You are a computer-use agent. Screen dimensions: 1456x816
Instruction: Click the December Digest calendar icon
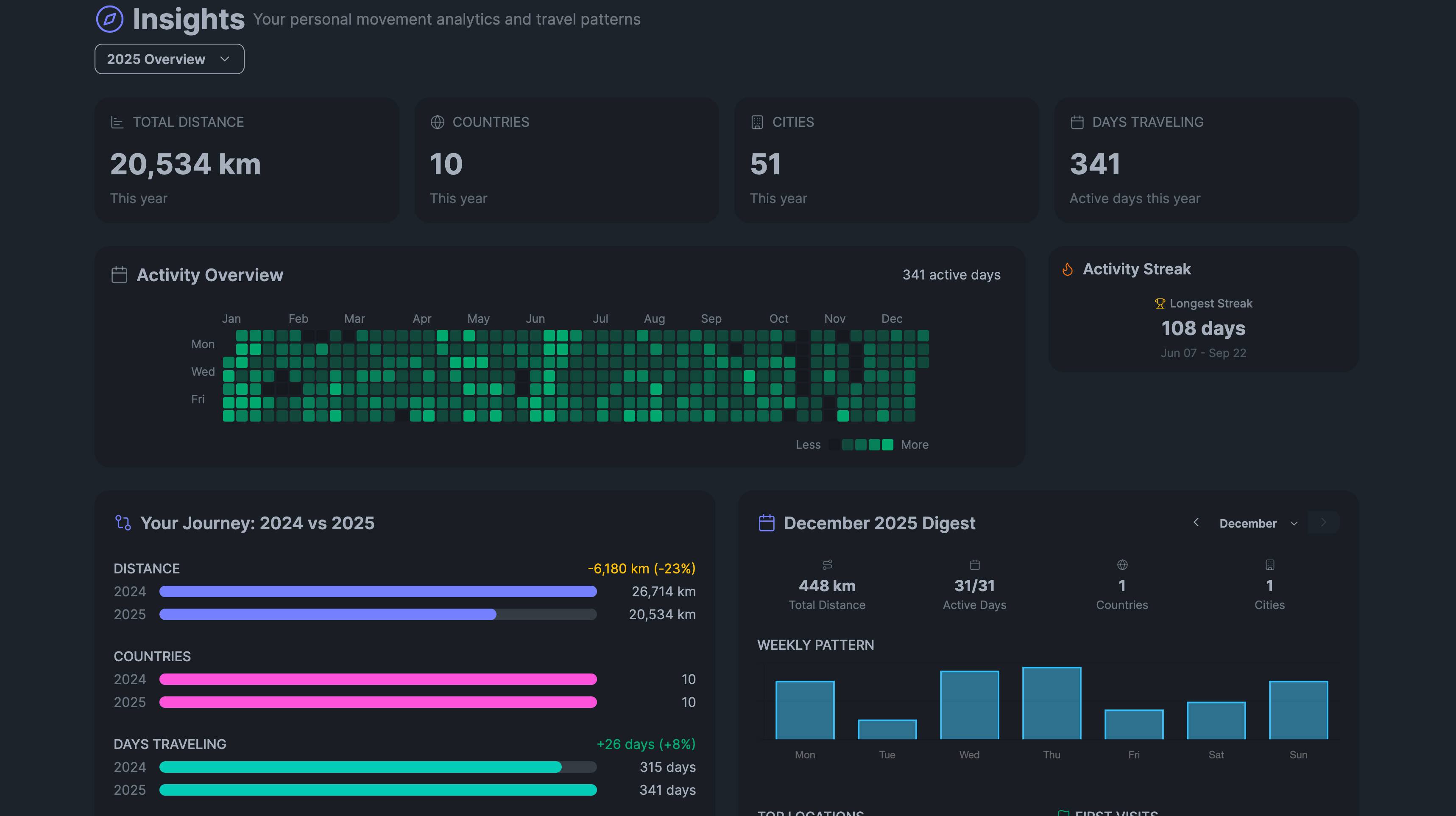click(x=767, y=523)
